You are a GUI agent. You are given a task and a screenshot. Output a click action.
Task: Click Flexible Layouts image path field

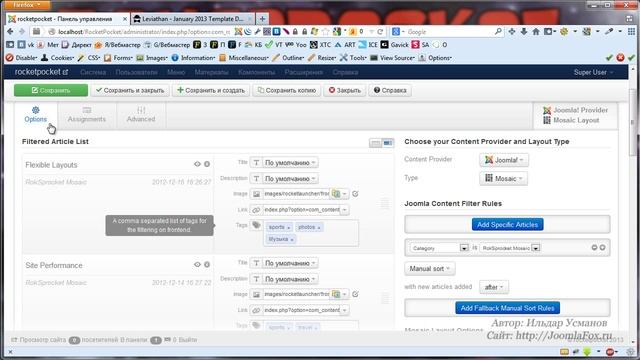pyautogui.click(x=296, y=194)
